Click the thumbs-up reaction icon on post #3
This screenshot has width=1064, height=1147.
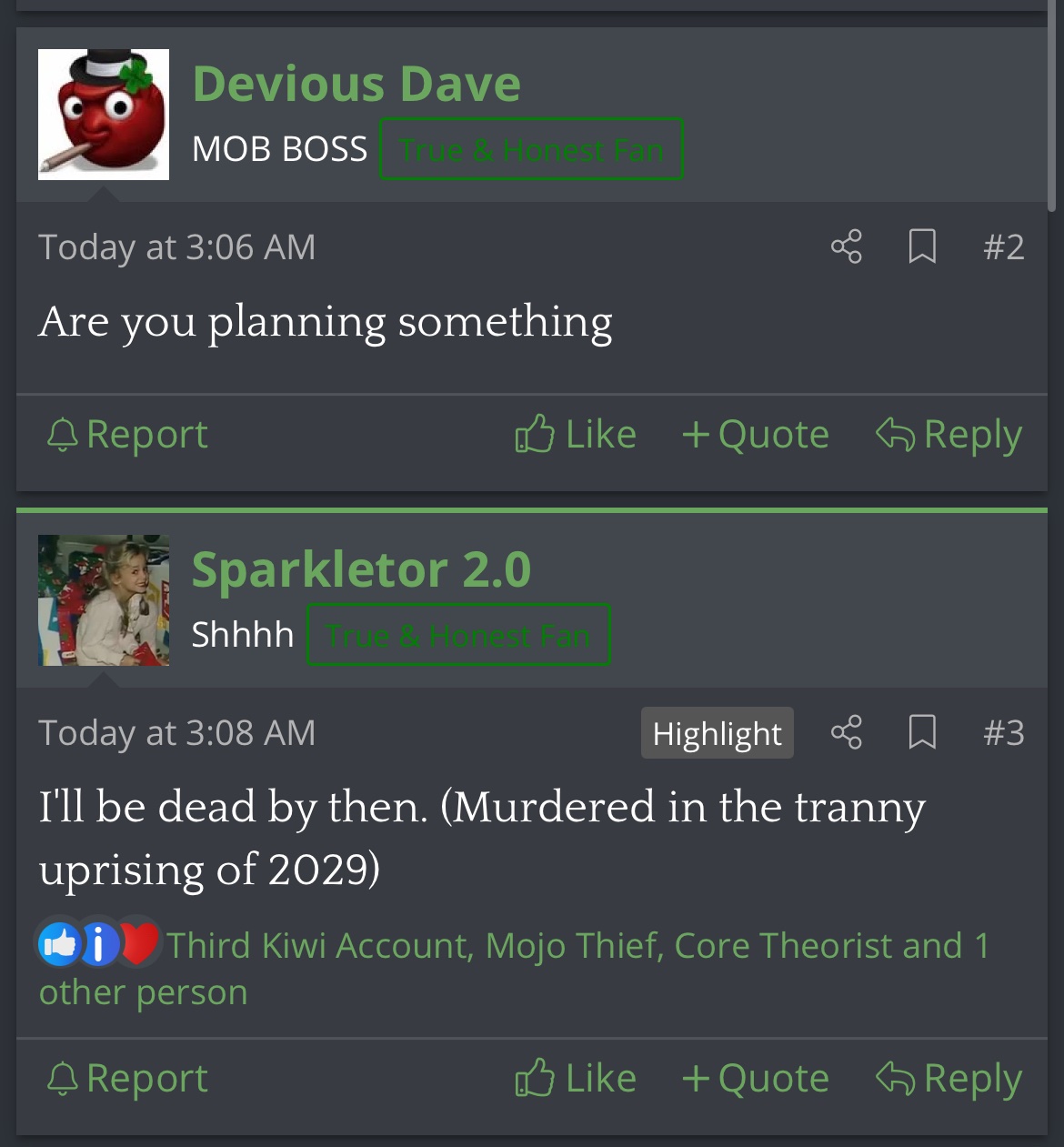pos(59,944)
